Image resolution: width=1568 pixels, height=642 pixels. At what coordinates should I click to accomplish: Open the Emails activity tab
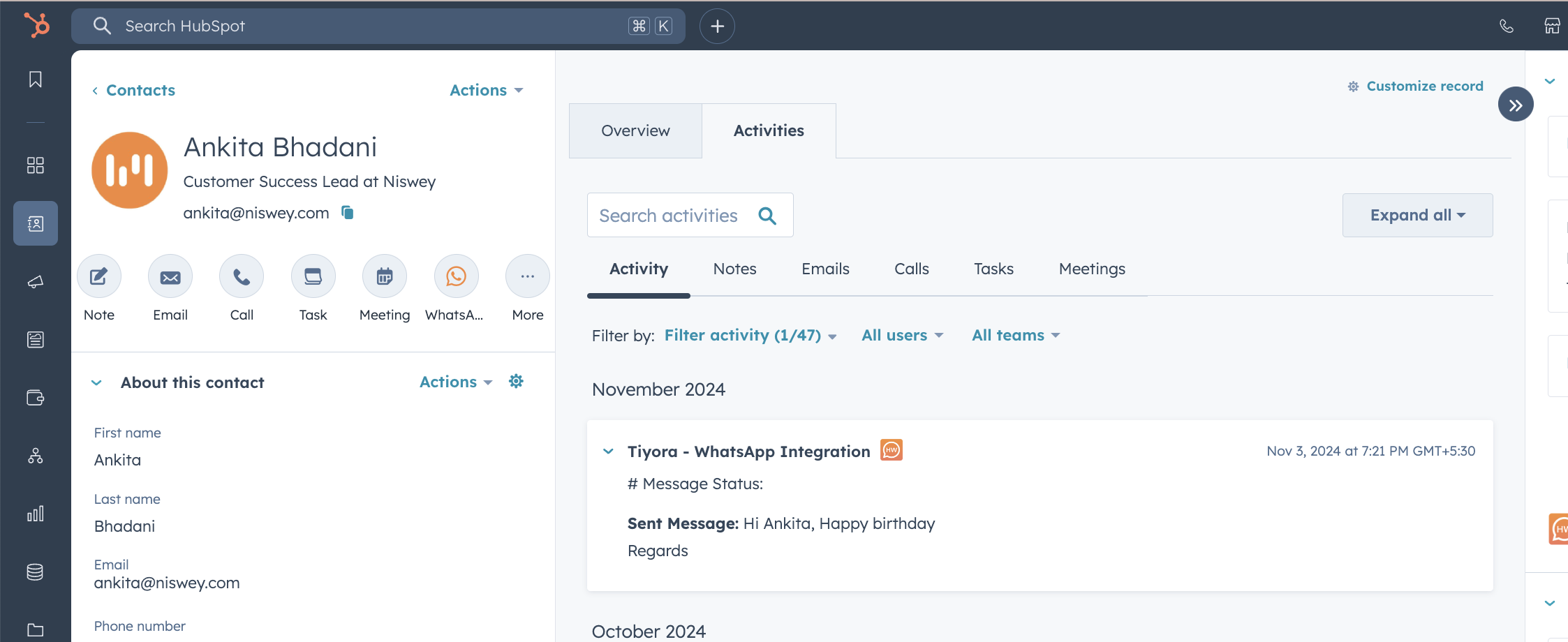coord(824,269)
